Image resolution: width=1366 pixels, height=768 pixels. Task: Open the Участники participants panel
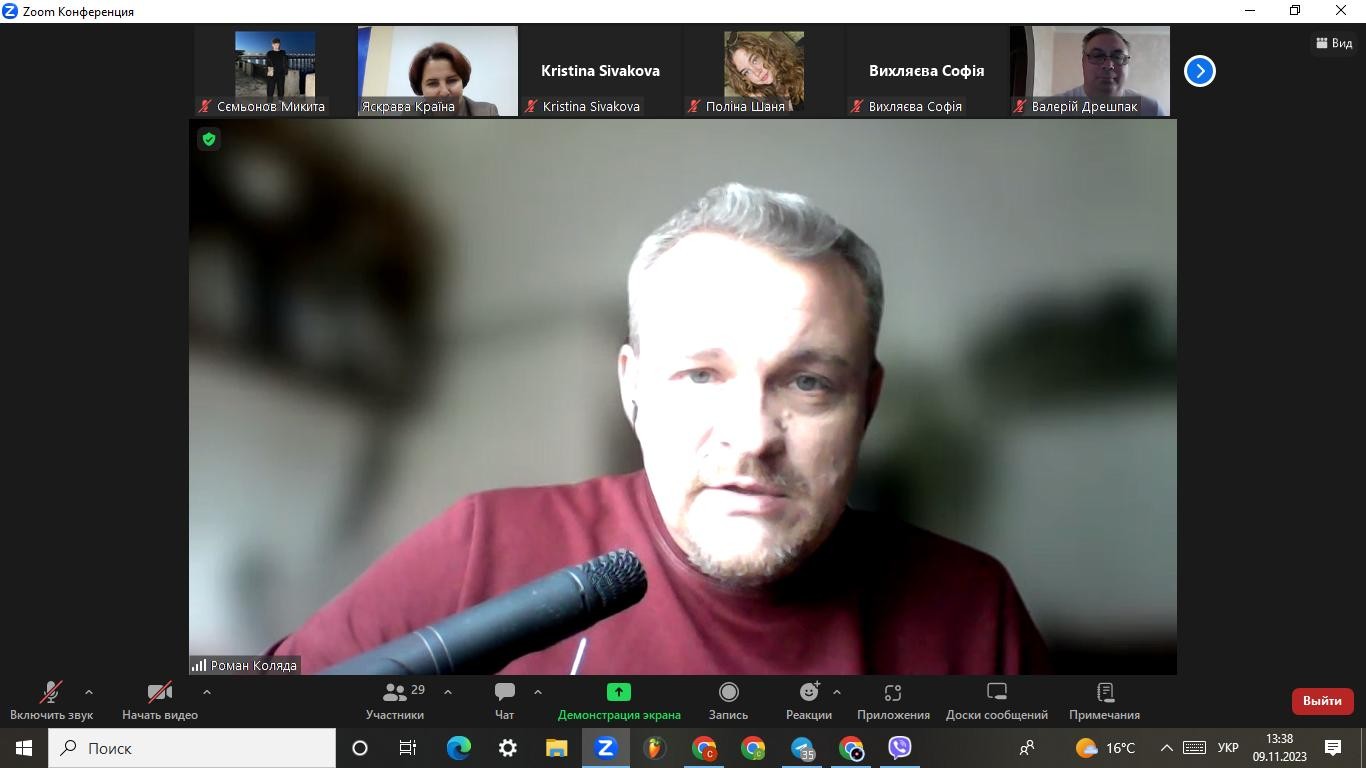(x=395, y=701)
